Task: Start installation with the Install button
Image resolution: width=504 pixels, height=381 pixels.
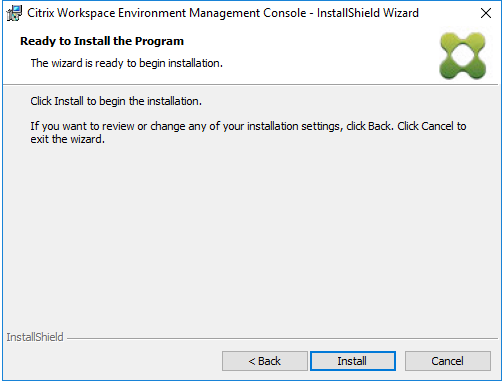Action: (353, 361)
